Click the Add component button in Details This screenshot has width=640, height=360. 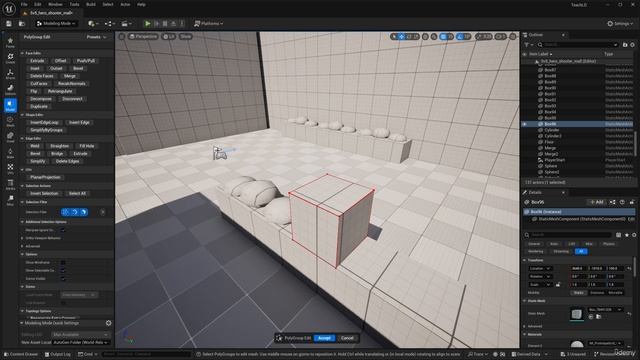coord(597,202)
